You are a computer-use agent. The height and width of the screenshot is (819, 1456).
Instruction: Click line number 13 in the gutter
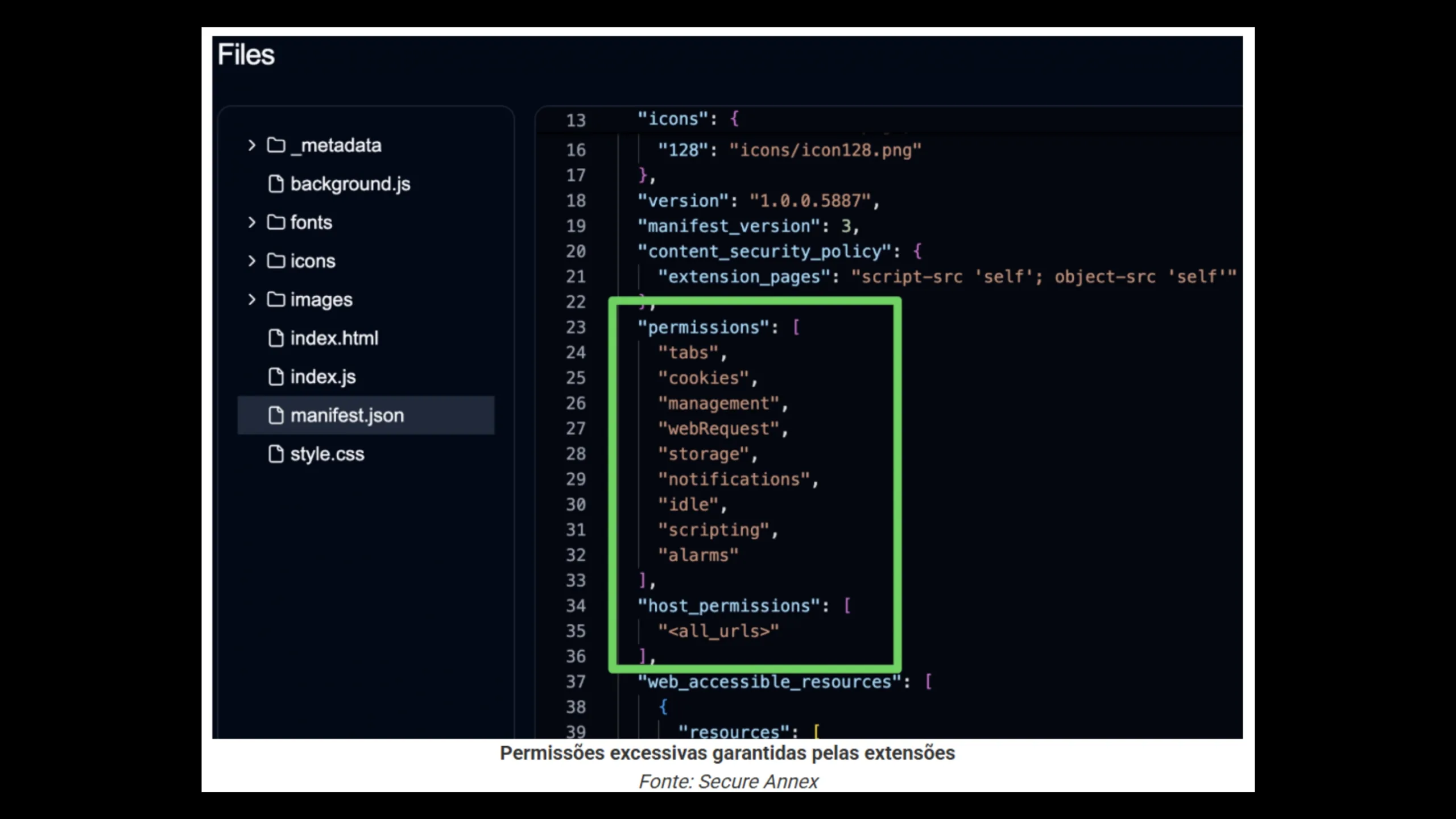(576, 121)
